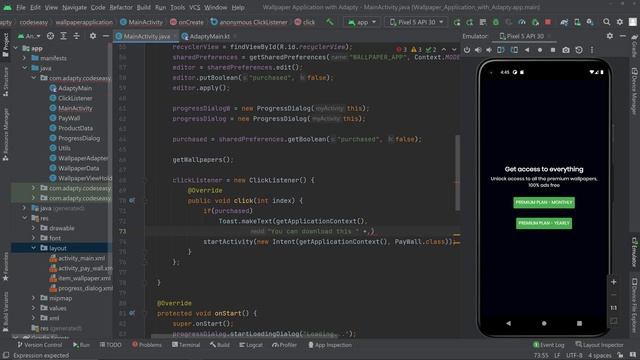Viewport: 640px width, 360px height.
Task: Select the MainActivity.java editor tab
Action: pos(146,36)
